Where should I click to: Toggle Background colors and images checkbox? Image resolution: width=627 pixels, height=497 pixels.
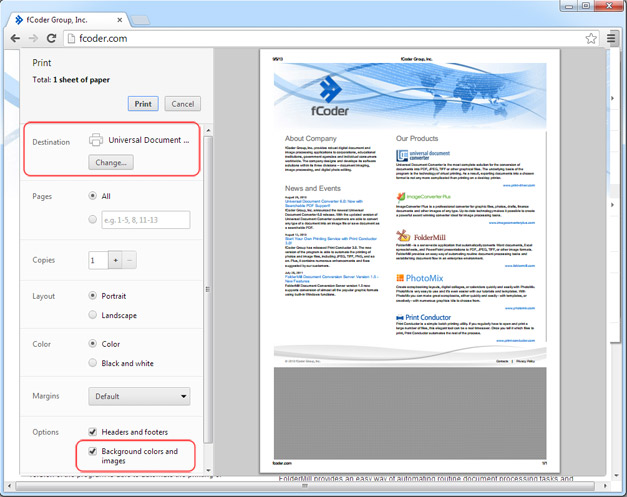click(92, 451)
